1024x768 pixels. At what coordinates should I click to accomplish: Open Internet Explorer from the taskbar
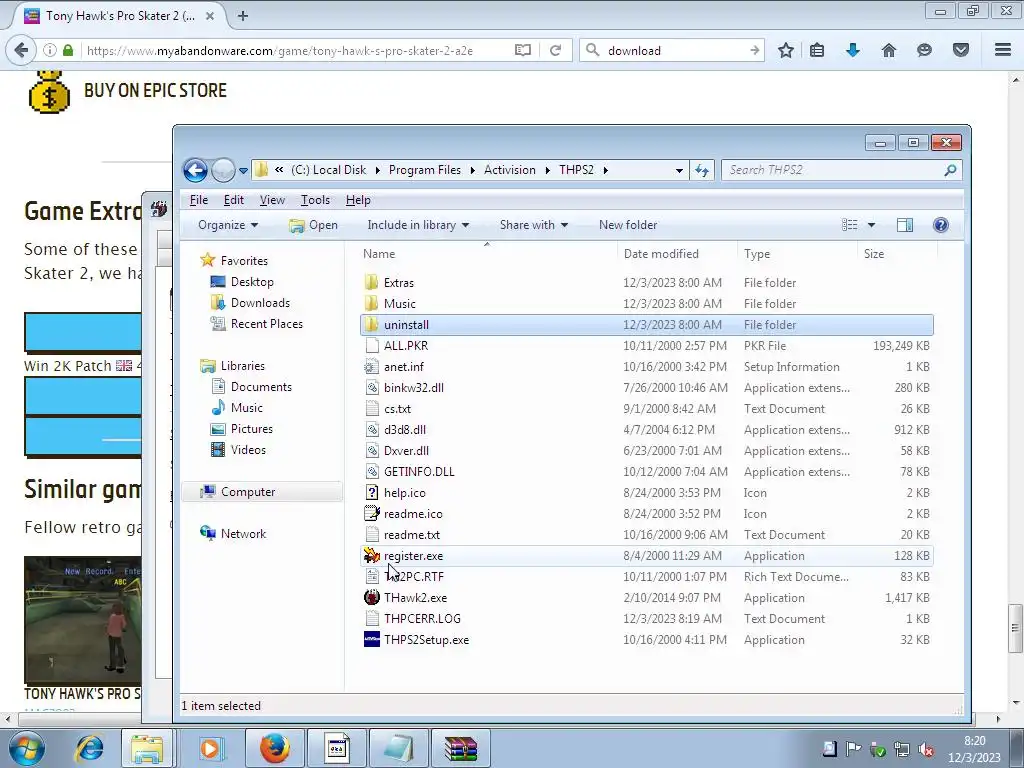coord(89,748)
